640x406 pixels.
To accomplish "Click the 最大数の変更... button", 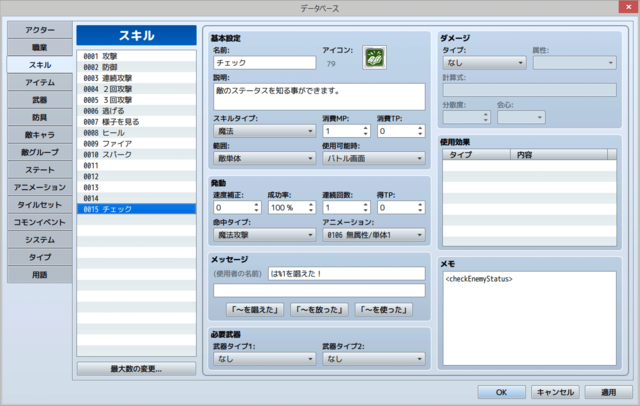I will 136,369.
